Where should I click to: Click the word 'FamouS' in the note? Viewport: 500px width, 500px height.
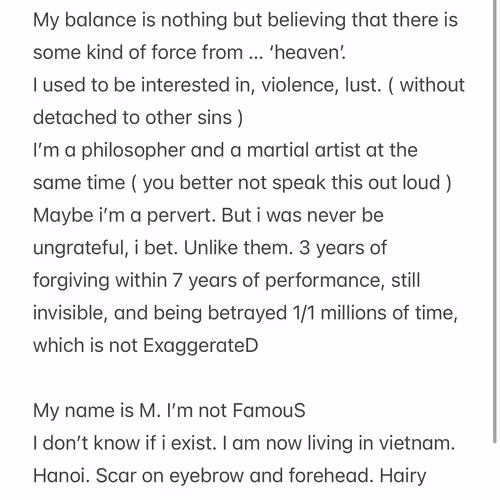[269, 410]
